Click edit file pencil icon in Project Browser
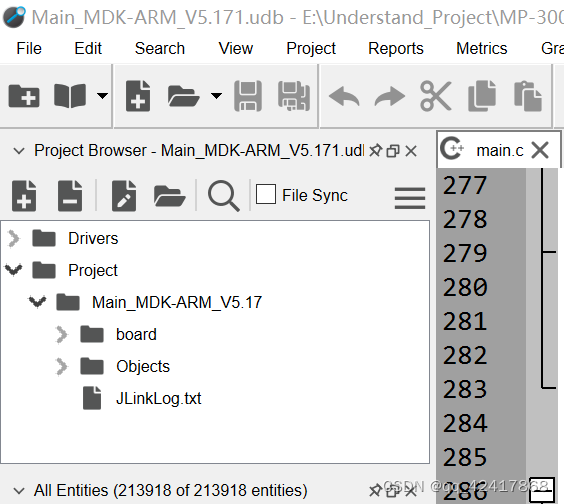Viewport: 564px width, 504px height. pyautogui.click(x=124, y=196)
